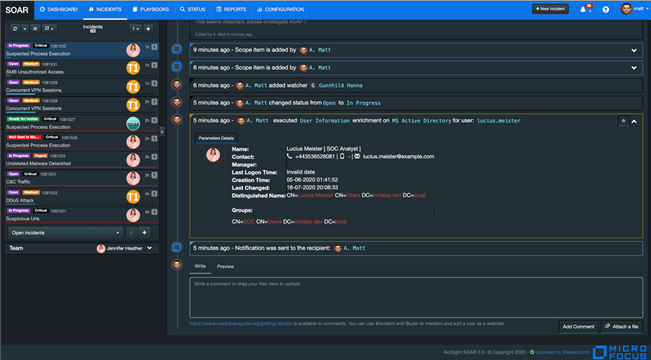Click info icon on Suspicious Urls row
This screenshot has height=360, width=651.
pyautogui.click(x=154, y=212)
